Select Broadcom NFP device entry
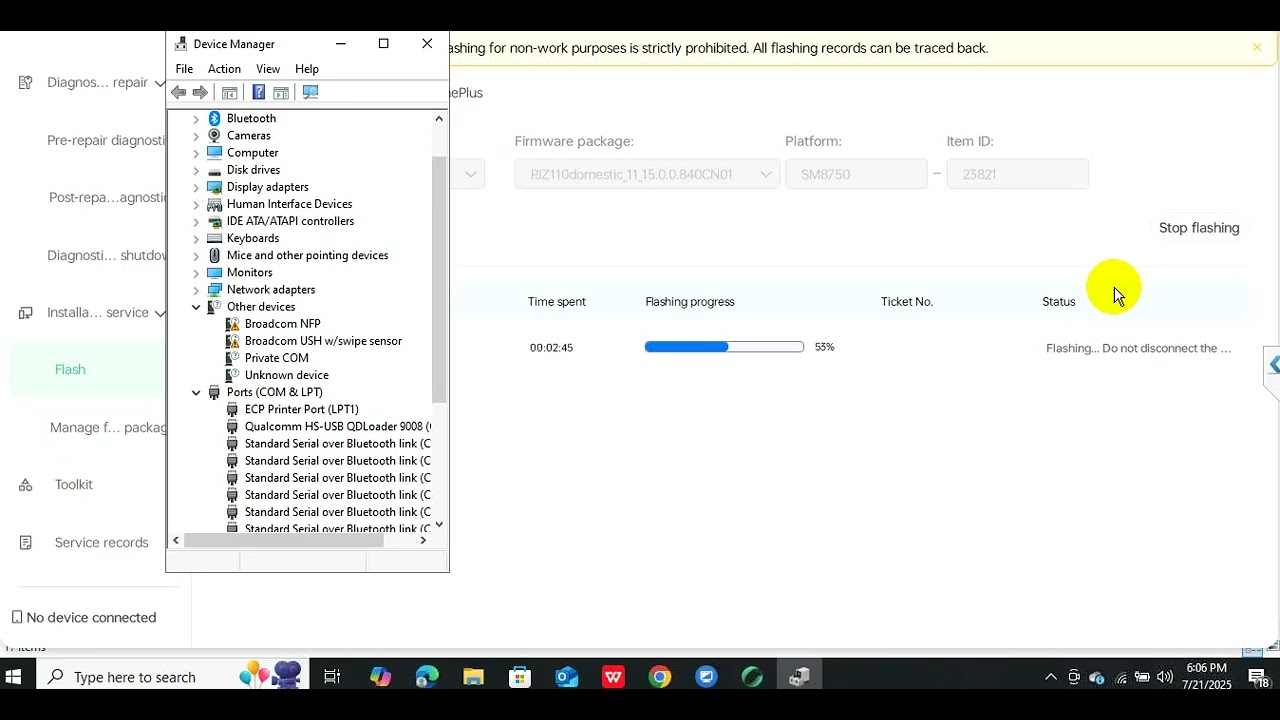The height and width of the screenshot is (720, 1280). point(282,324)
